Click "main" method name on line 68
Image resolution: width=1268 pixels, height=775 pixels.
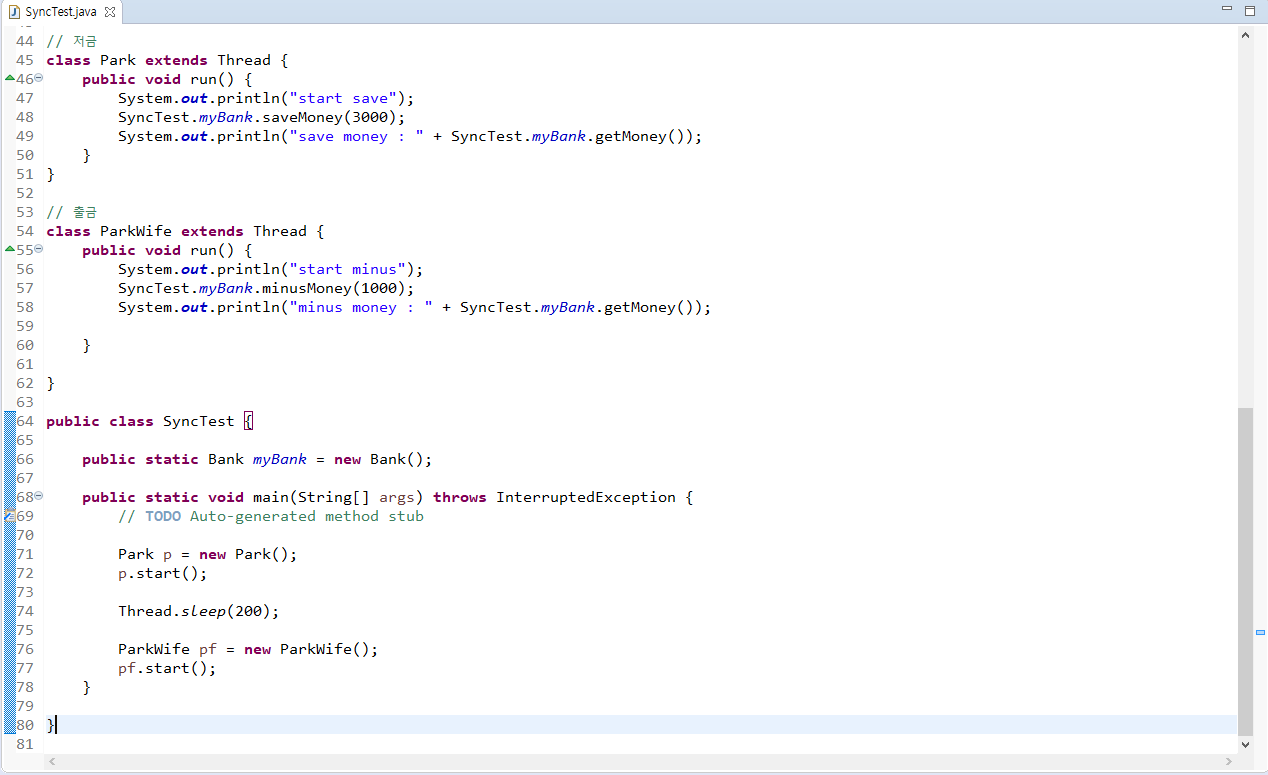(x=271, y=497)
